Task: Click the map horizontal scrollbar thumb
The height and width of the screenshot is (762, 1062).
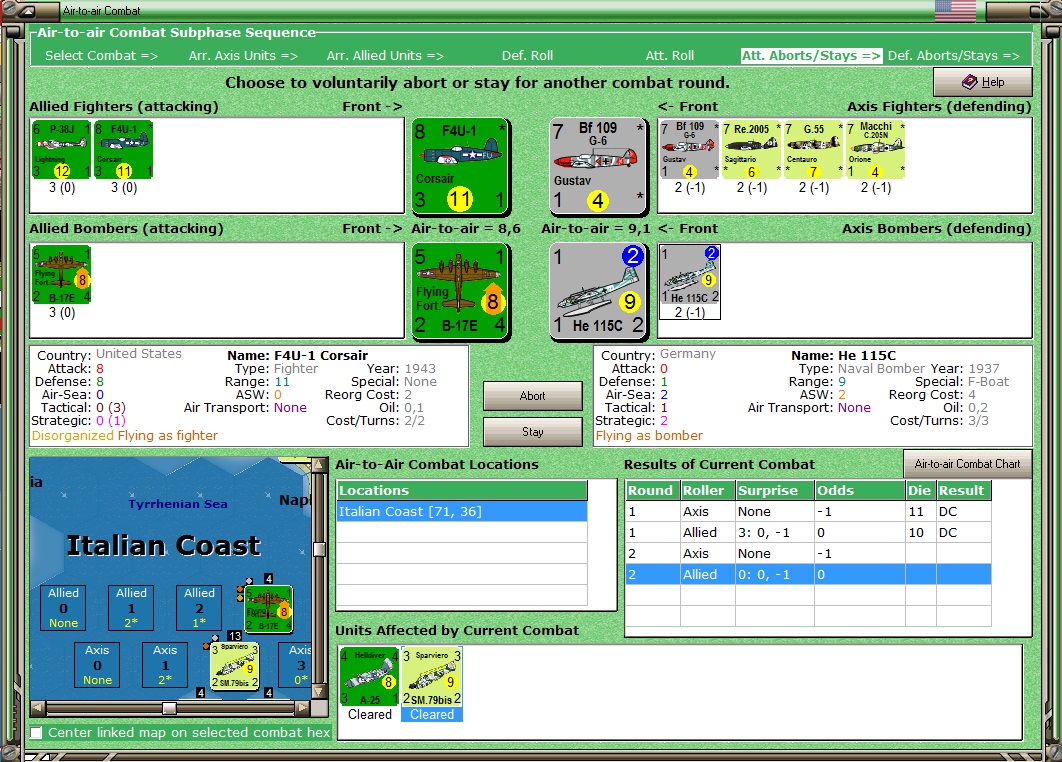Action: tap(169, 708)
